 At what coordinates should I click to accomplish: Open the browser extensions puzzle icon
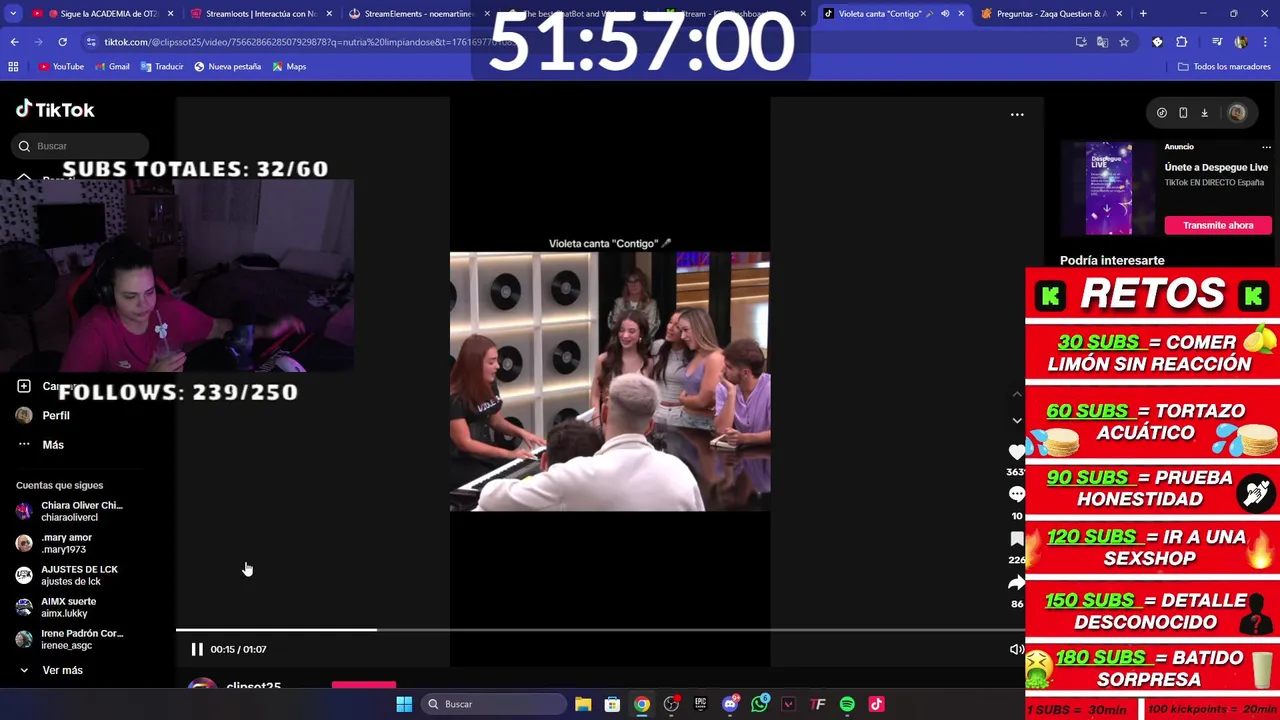(x=1182, y=42)
